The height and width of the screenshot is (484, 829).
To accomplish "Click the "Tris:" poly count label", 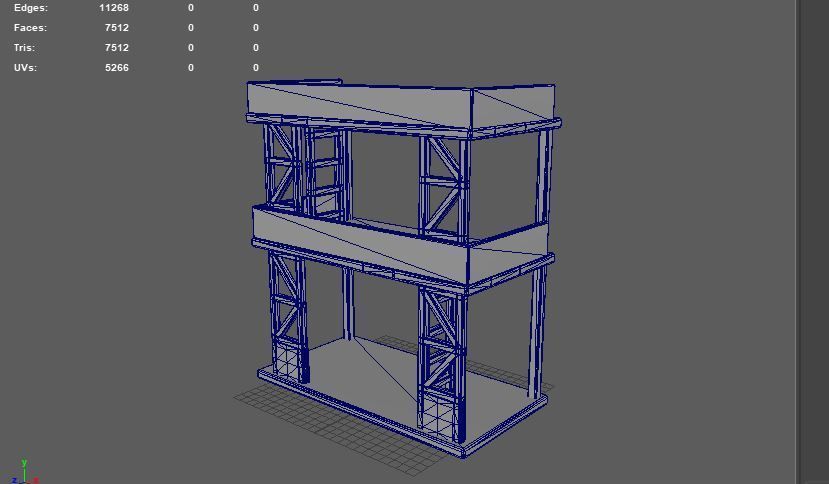I will [24, 48].
